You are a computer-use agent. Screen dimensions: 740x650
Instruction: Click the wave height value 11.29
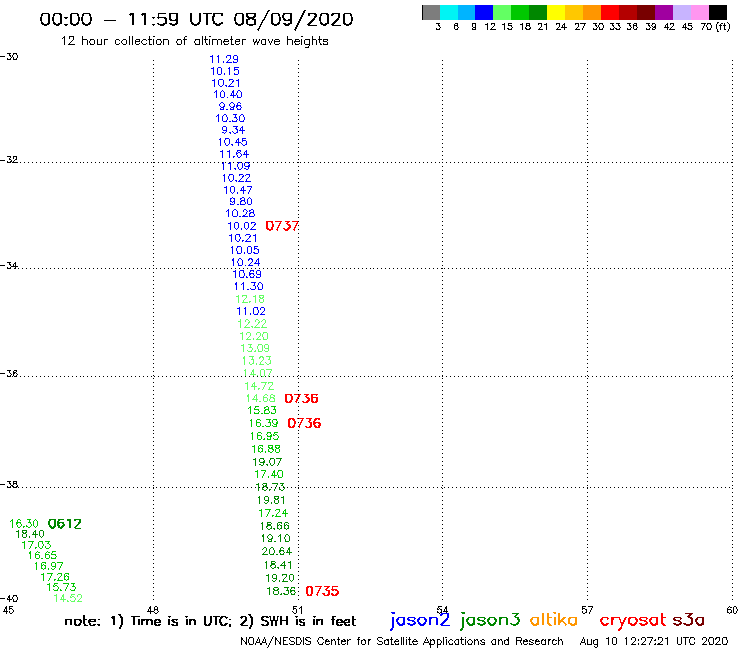tap(224, 59)
